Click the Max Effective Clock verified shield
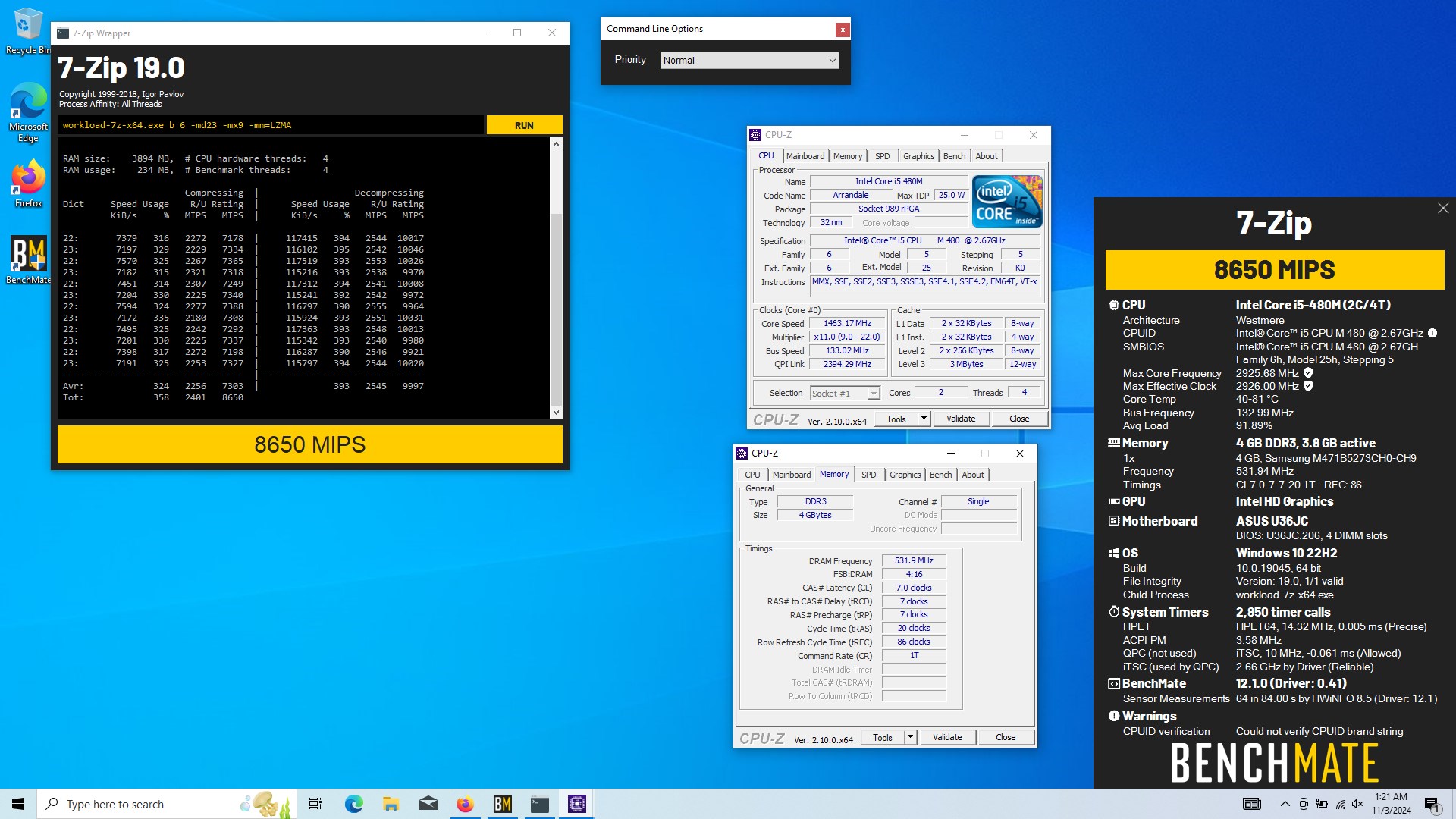This screenshot has height=819, width=1456. click(x=1308, y=386)
